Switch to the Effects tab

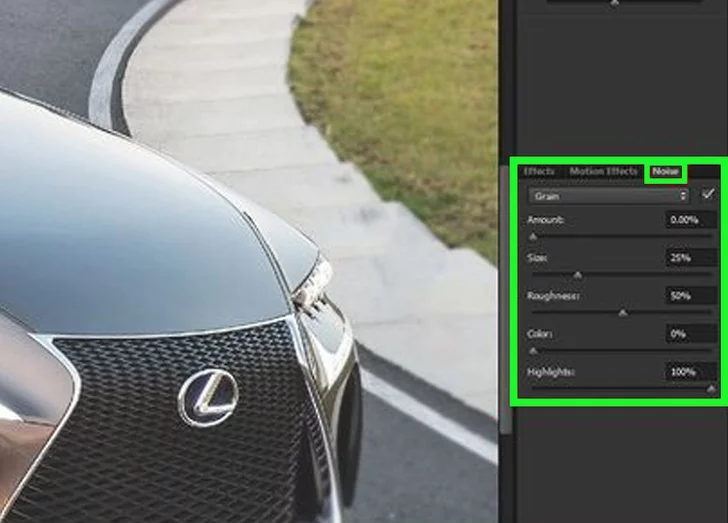(x=539, y=171)
